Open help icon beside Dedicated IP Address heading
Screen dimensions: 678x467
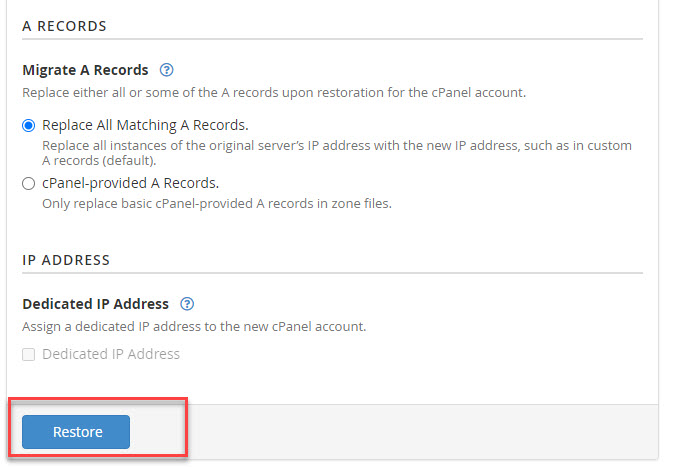[187, 304]
